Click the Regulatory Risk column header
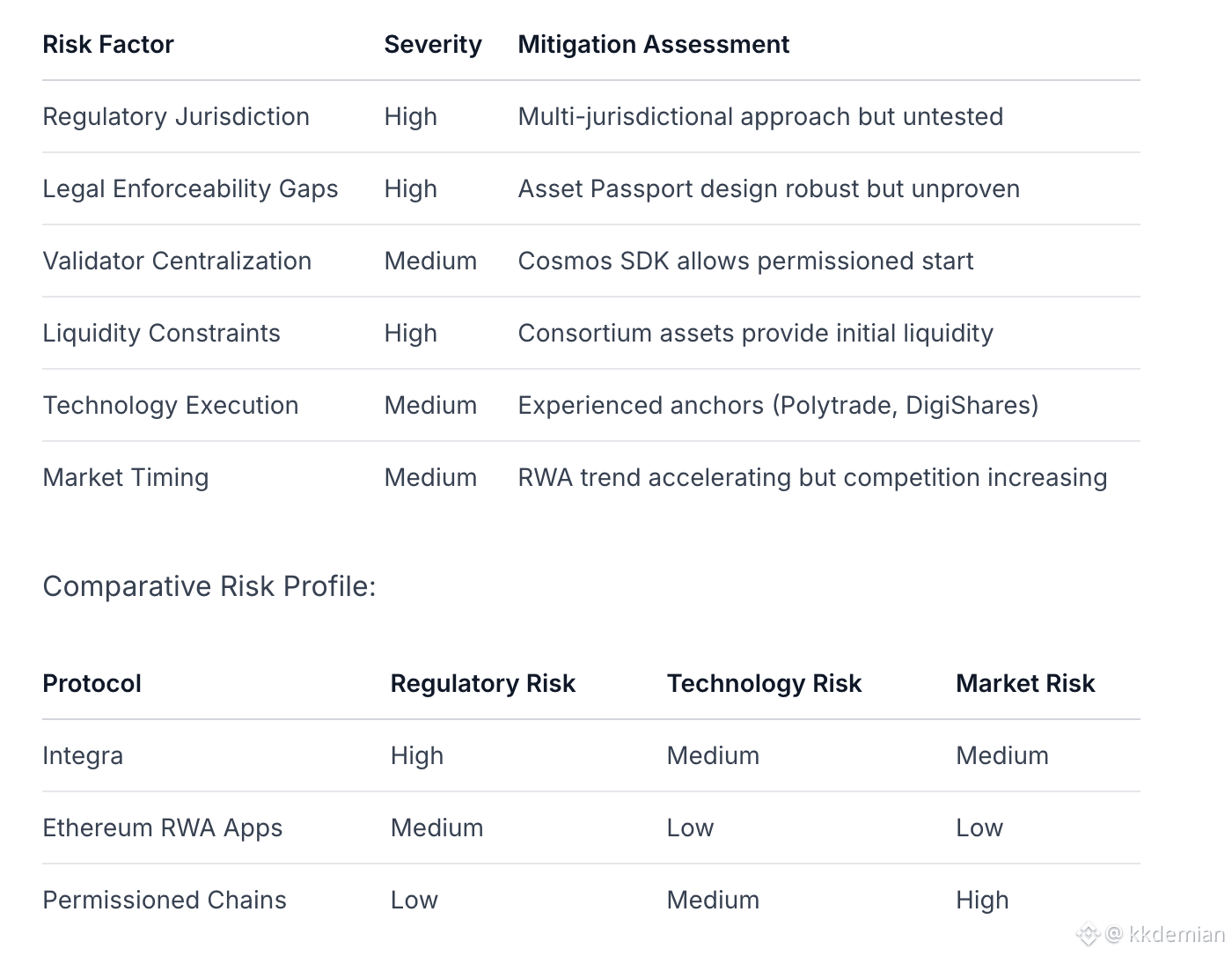1232x956 pixels. 482,684
